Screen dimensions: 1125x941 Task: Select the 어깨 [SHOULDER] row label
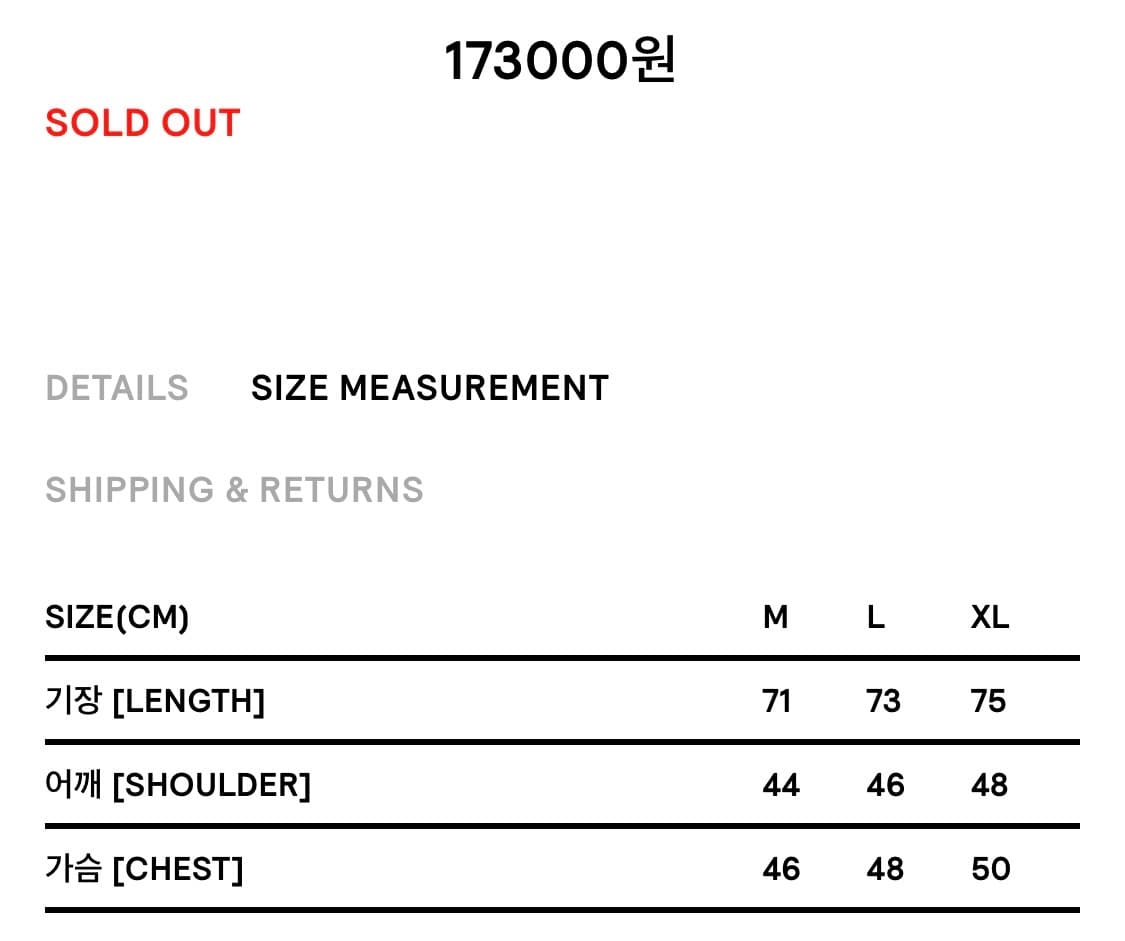pyautogui.click(x=178, y=785)
